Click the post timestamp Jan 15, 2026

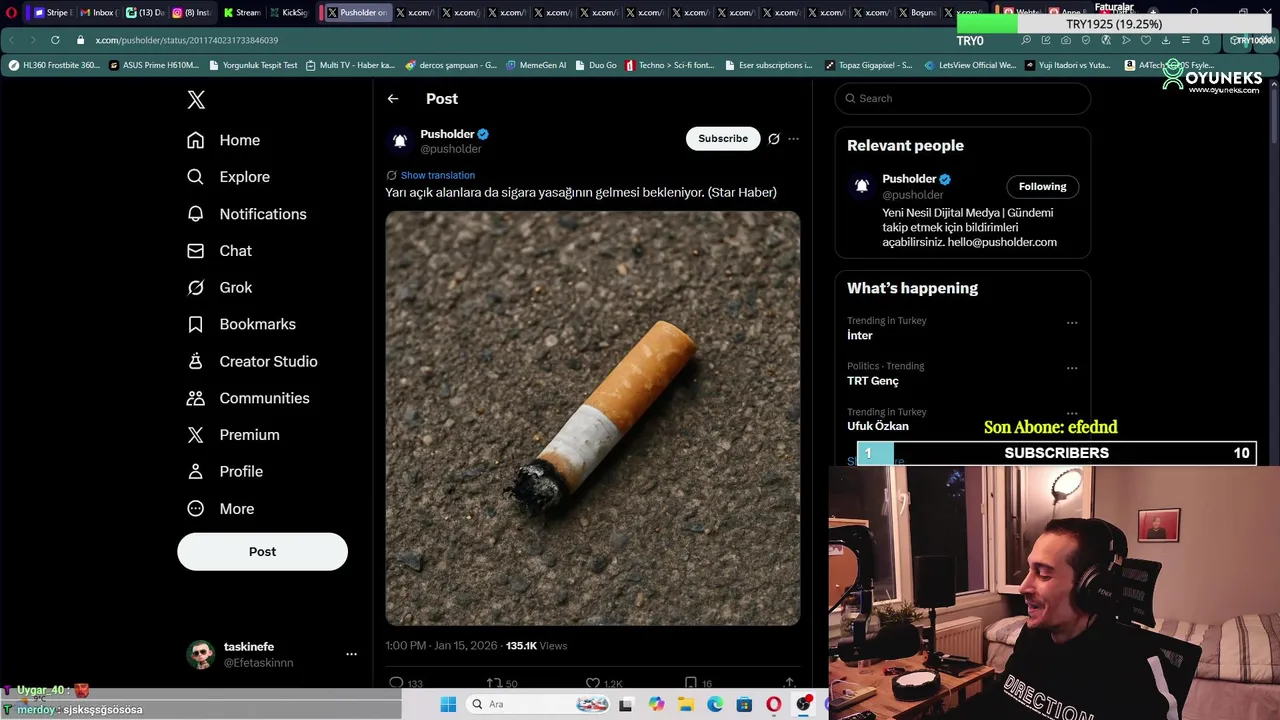tap(441, 646)
